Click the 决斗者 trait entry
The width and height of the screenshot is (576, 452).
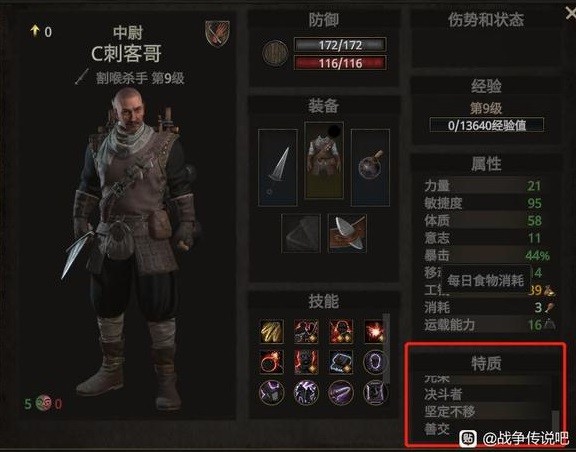443,394
